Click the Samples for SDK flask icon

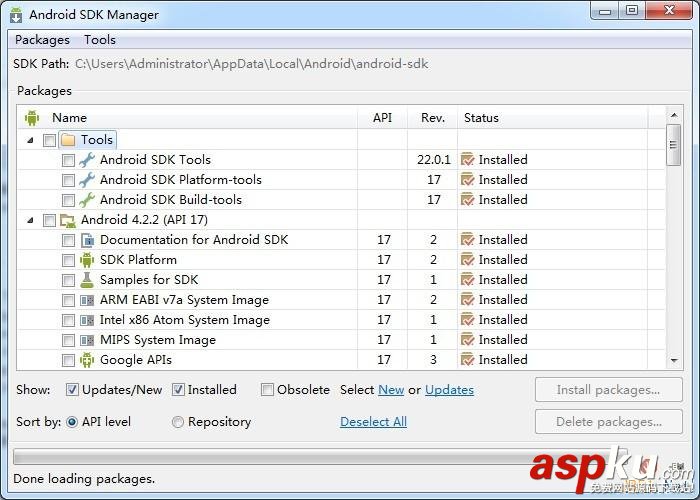[x=87, y=280]
